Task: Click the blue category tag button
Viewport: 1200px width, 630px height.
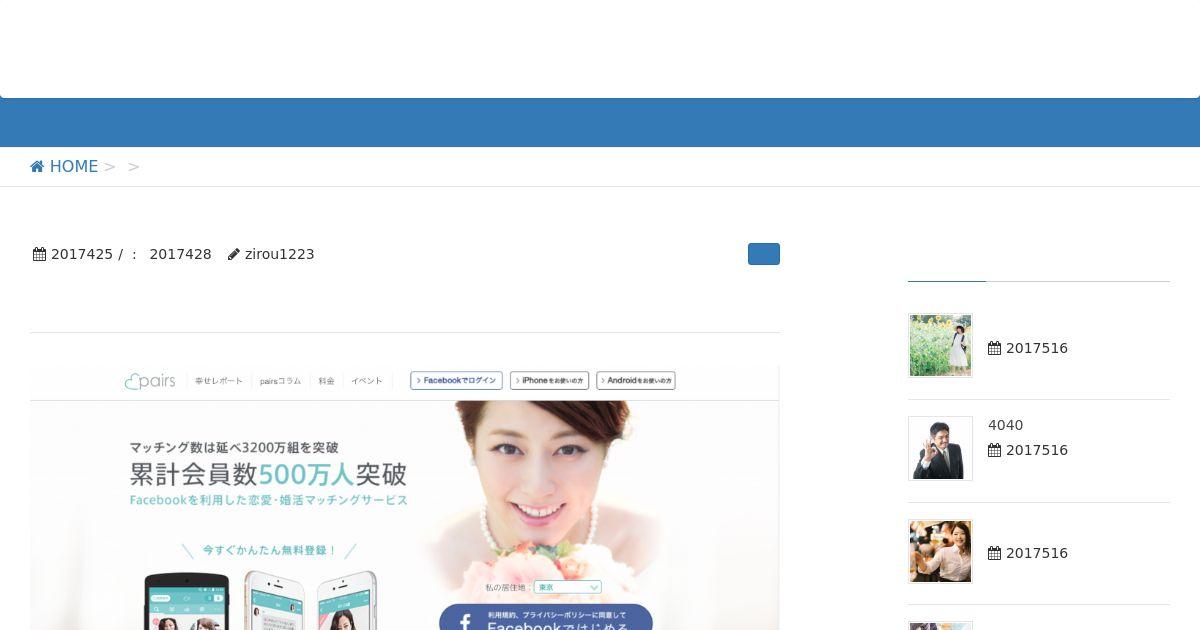Action: pyautogui.click(x=764, y=254)
